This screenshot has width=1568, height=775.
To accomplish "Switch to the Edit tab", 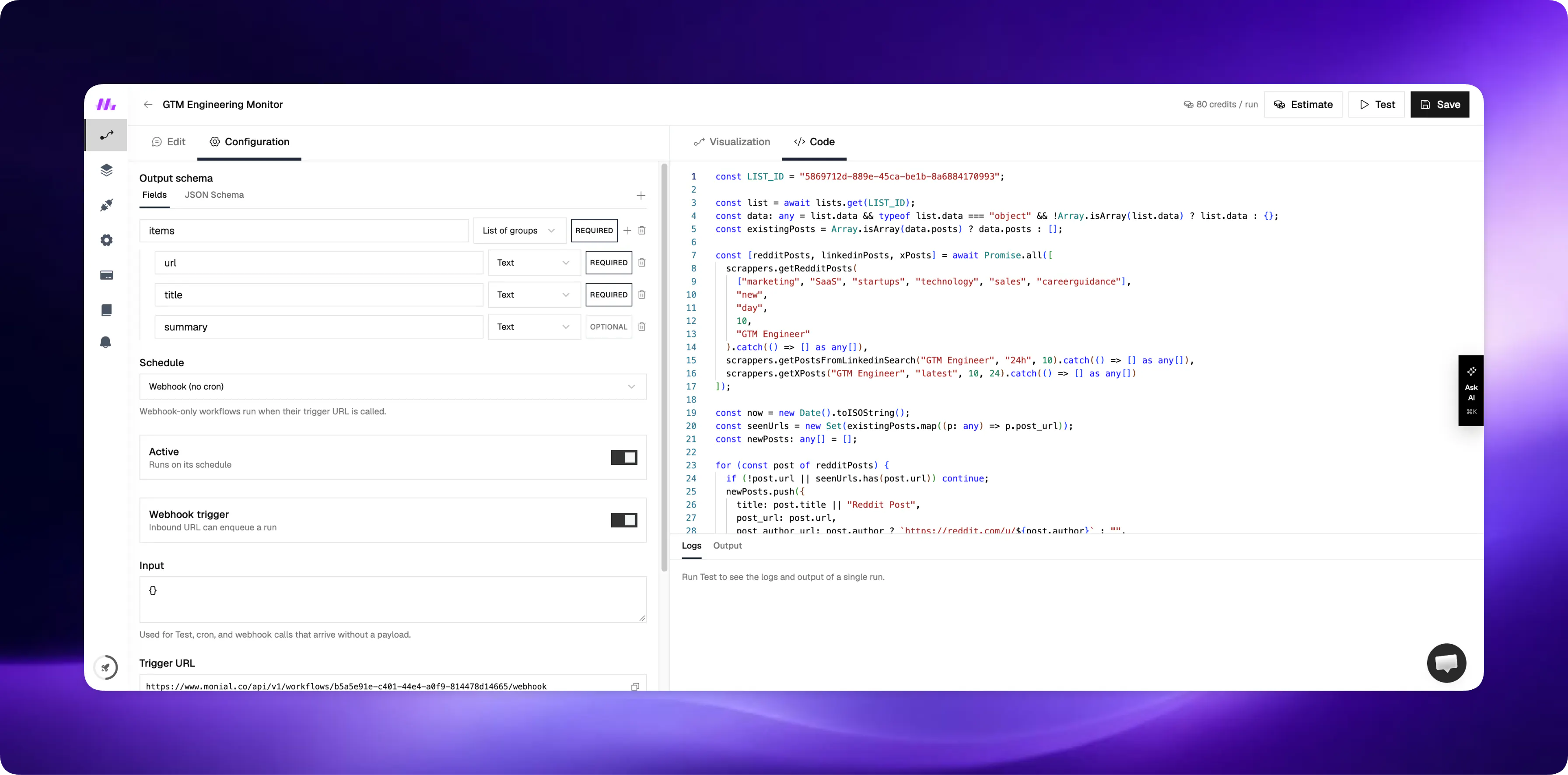I will coord(168,142).
